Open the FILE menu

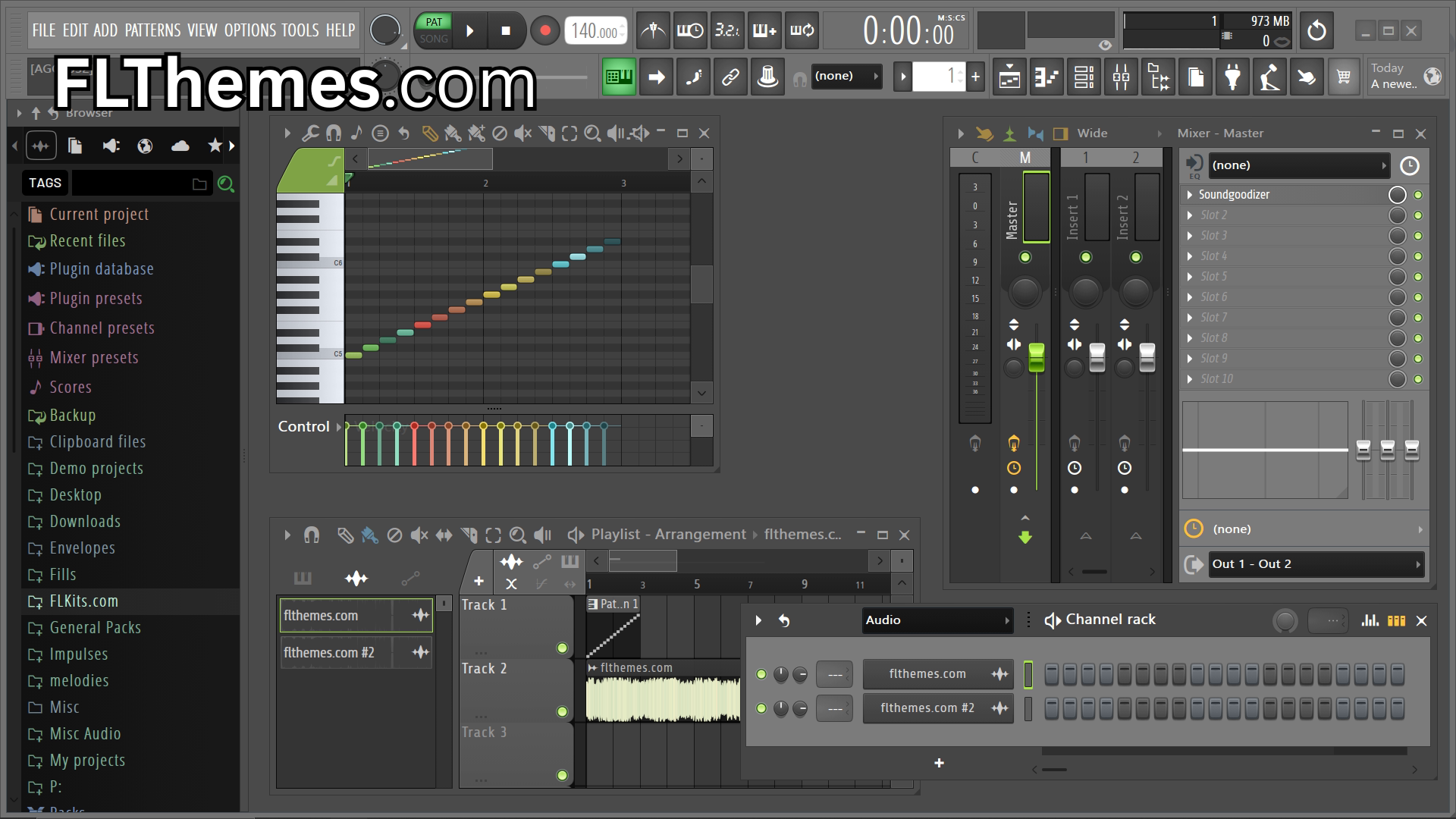(44, 30)
